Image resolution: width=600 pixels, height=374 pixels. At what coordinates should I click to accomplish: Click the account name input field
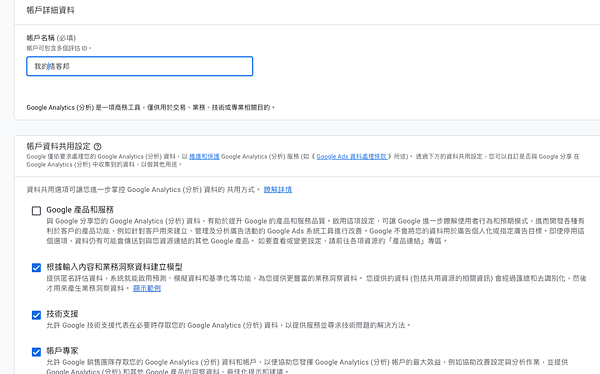click(140, 66)
